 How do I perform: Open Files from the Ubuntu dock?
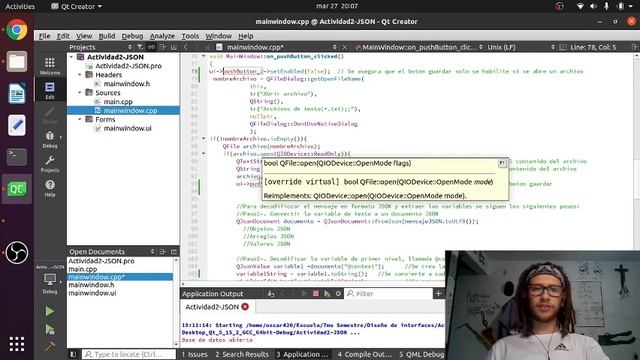point(17,62)
